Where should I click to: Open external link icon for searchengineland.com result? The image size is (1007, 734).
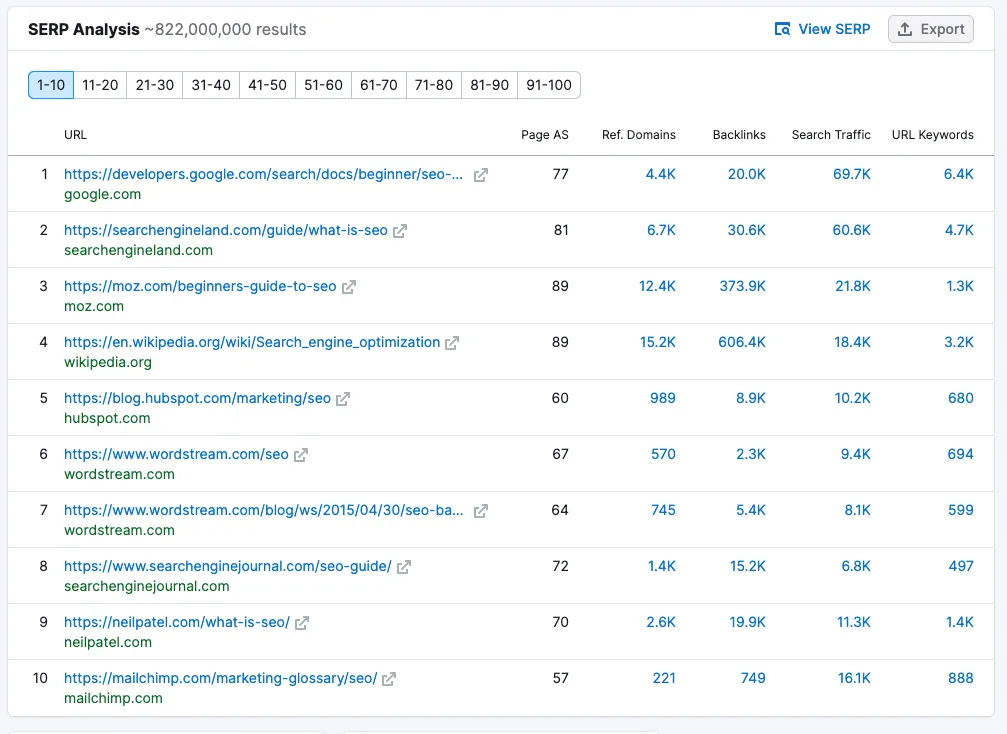click(400, 231)
